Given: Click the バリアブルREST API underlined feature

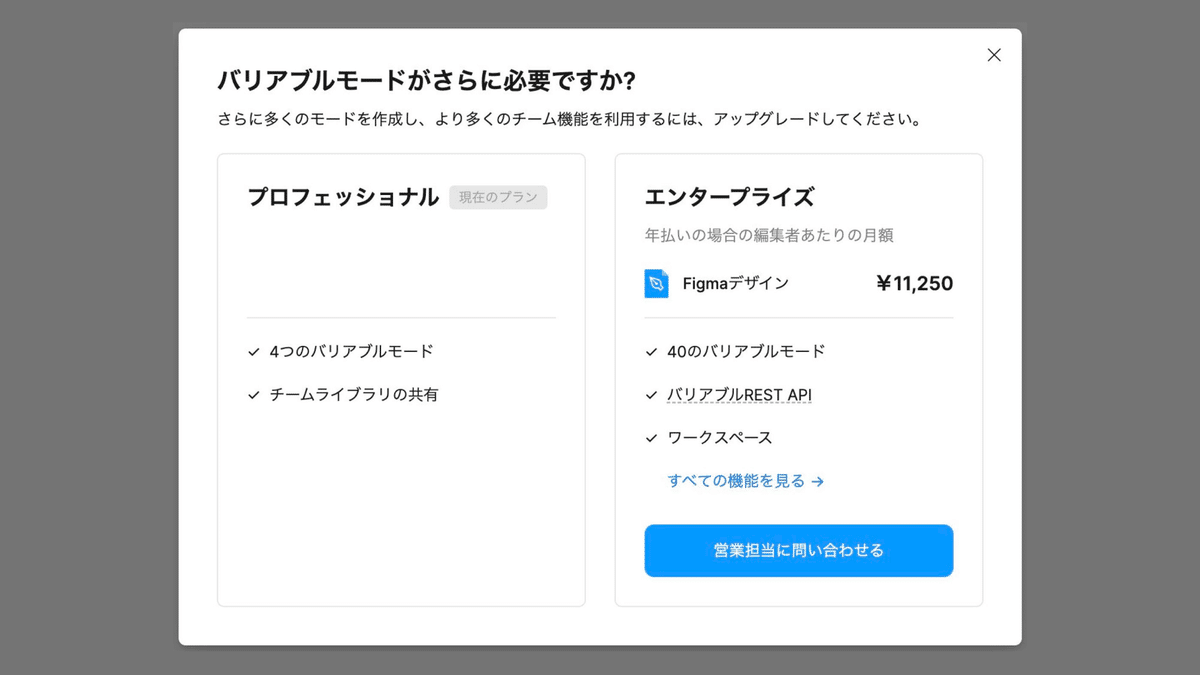Looking at the screenshot, I should pyautogui.click(x=739, y=395).
